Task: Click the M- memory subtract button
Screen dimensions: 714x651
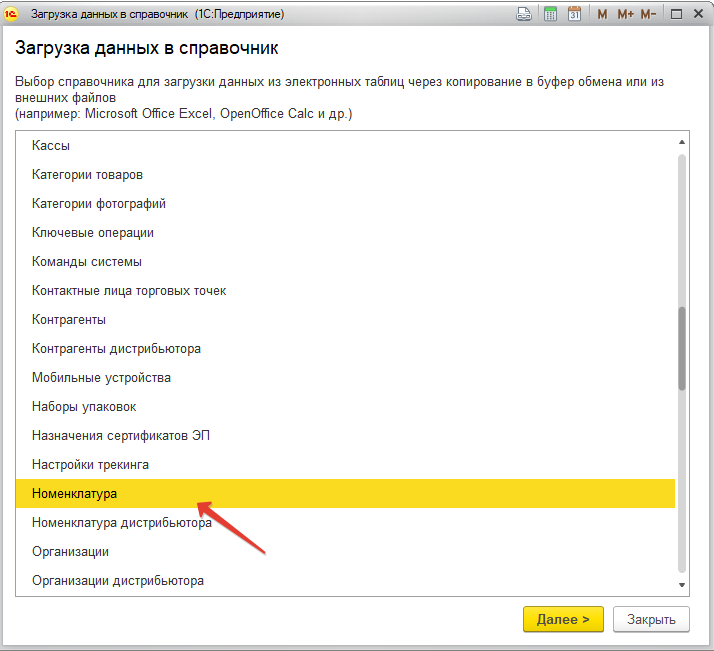Action: tap(648, 15)
